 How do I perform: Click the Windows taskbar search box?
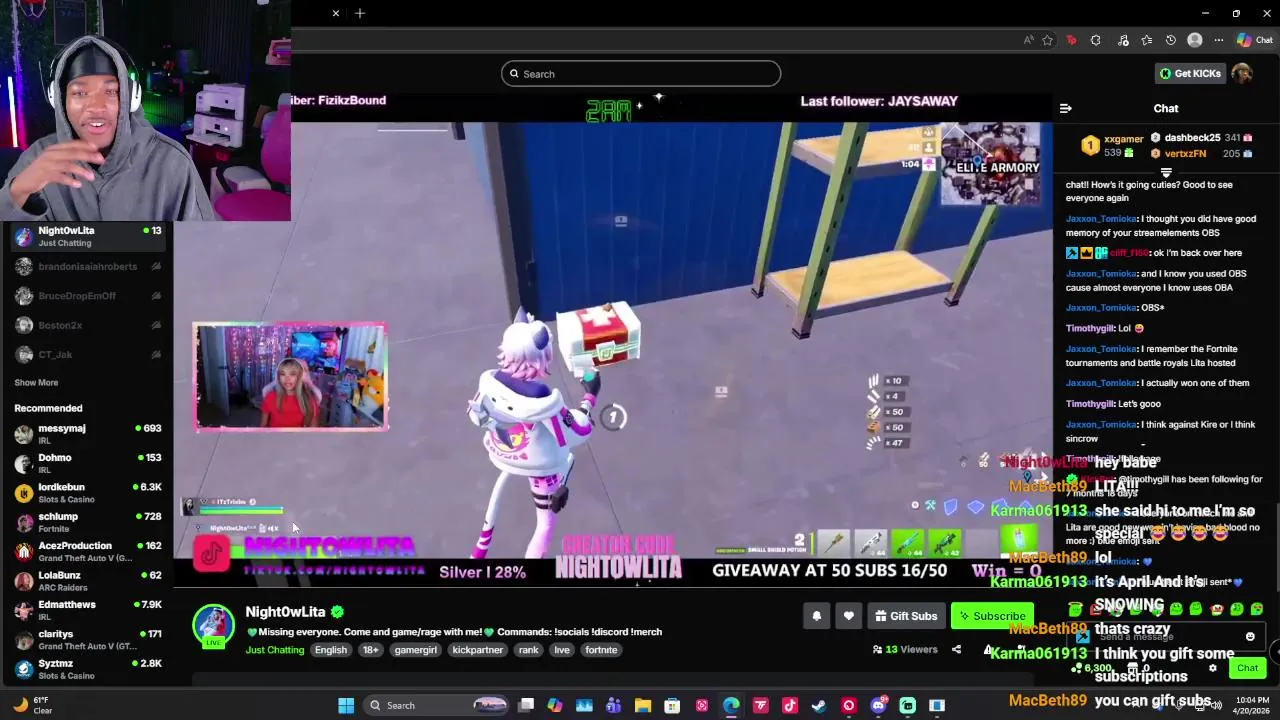(x=436, y=705)
